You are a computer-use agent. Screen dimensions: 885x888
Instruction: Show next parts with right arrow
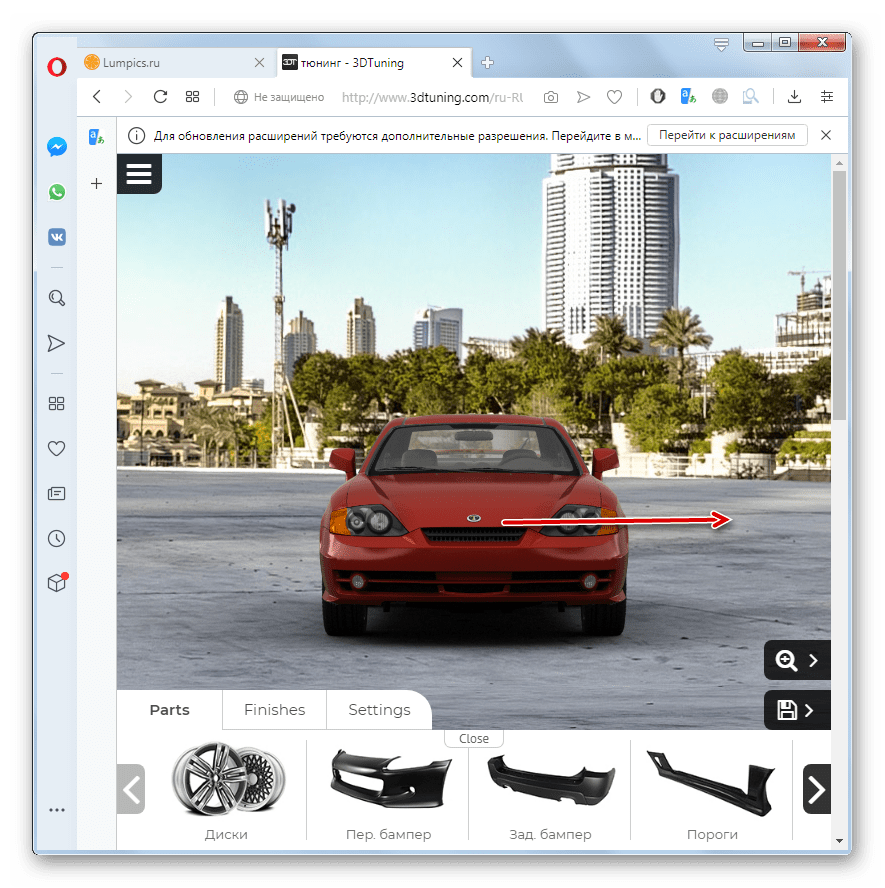[816, 789]
